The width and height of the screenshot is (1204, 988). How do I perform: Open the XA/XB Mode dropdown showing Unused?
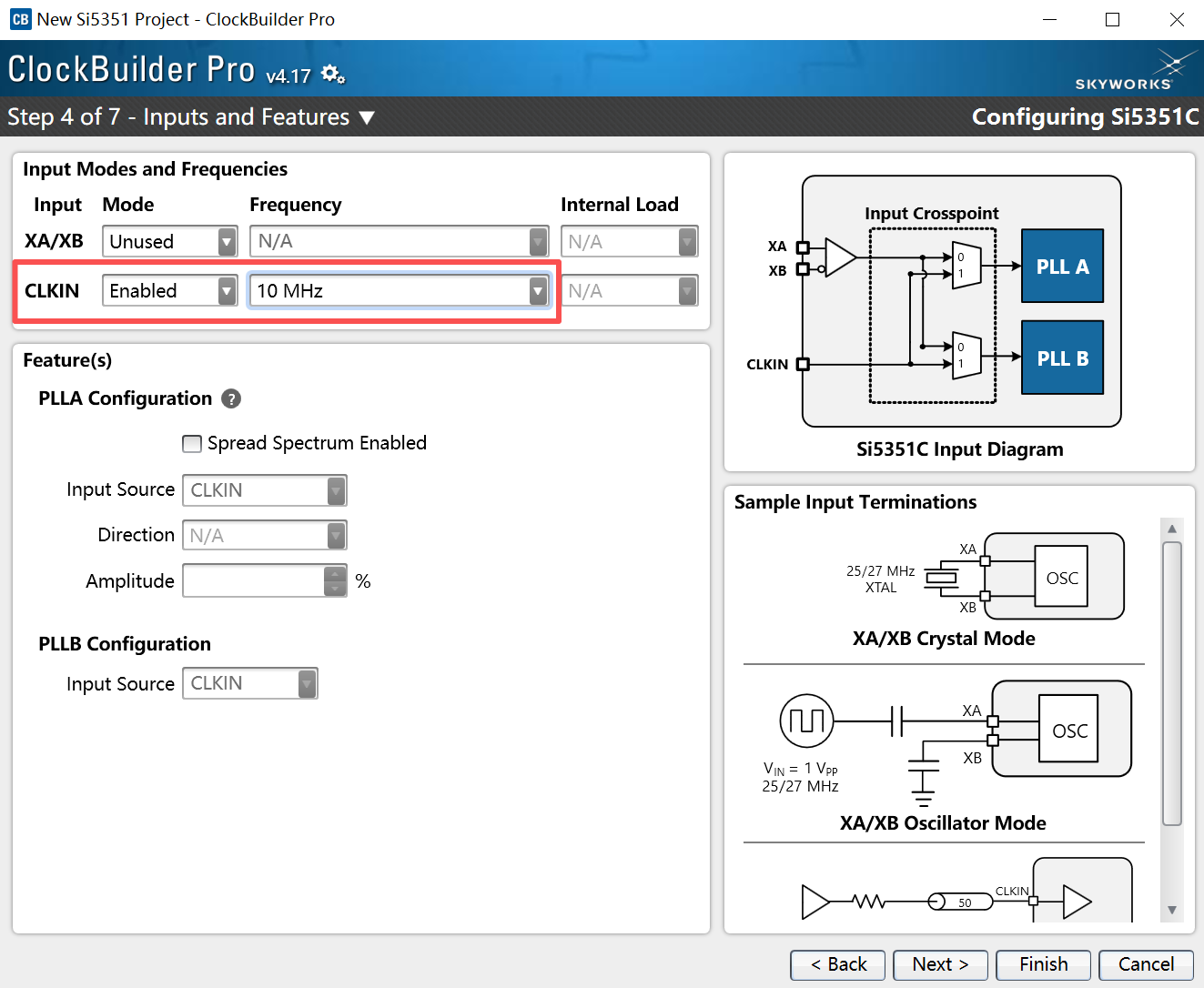[x=170, y=241]
